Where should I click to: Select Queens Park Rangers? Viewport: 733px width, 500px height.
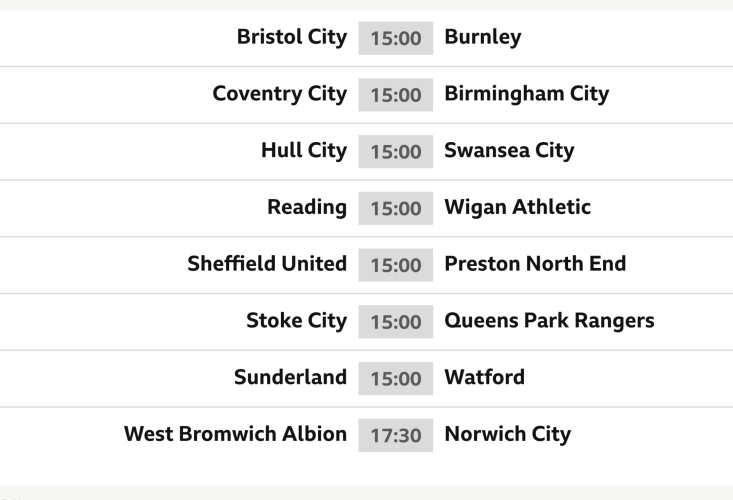tap(549, 322)
